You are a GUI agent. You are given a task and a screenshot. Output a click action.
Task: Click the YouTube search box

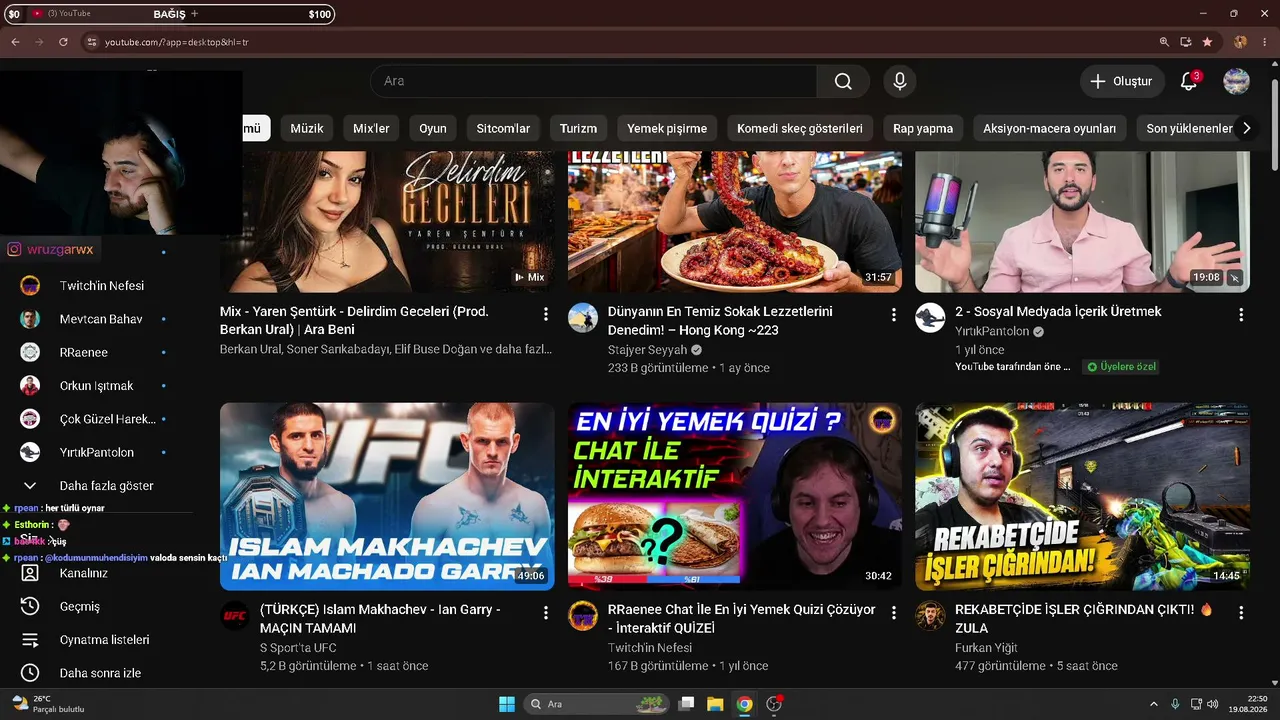594,81
